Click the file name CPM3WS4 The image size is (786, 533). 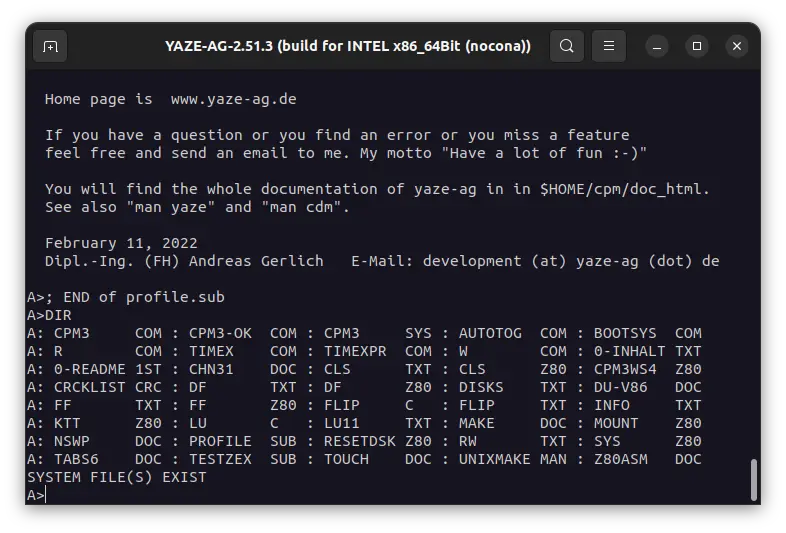tap(625, 370)
